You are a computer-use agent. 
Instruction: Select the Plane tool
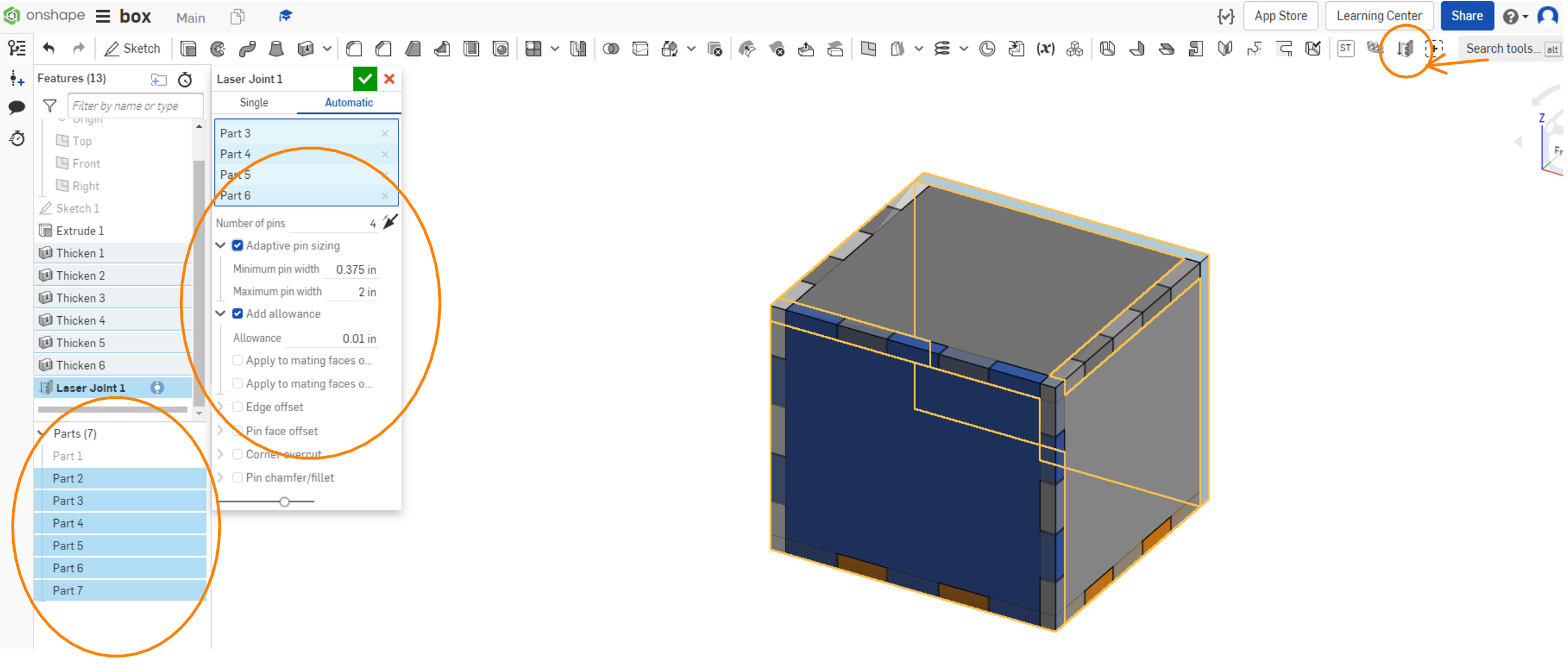[x=868, y=49]
